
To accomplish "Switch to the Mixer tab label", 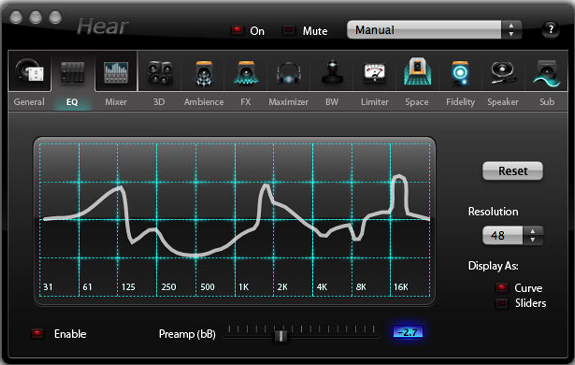I will coord(116,102).
